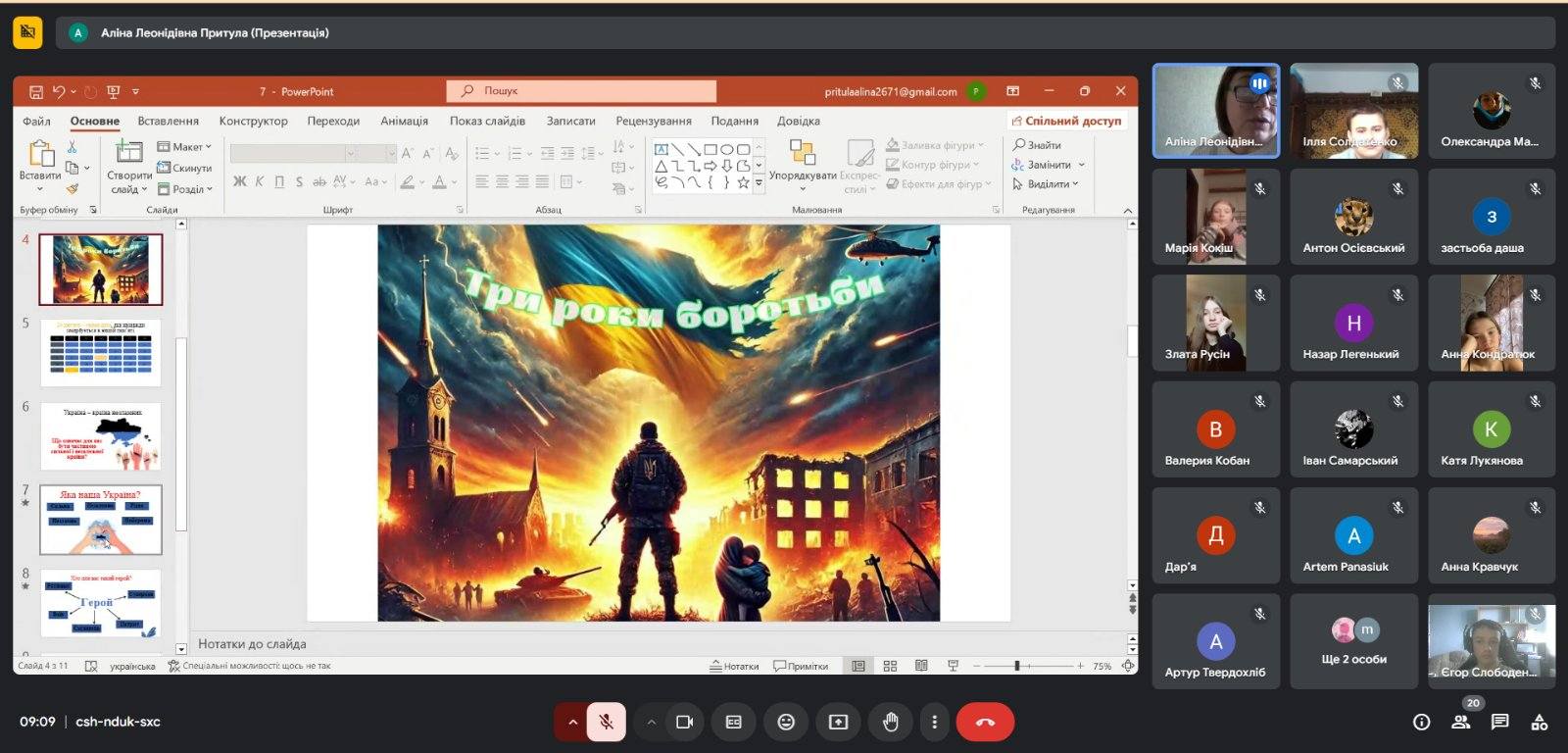
Task: Click the Cut scissors icon
Action: [x=72, y=146]
